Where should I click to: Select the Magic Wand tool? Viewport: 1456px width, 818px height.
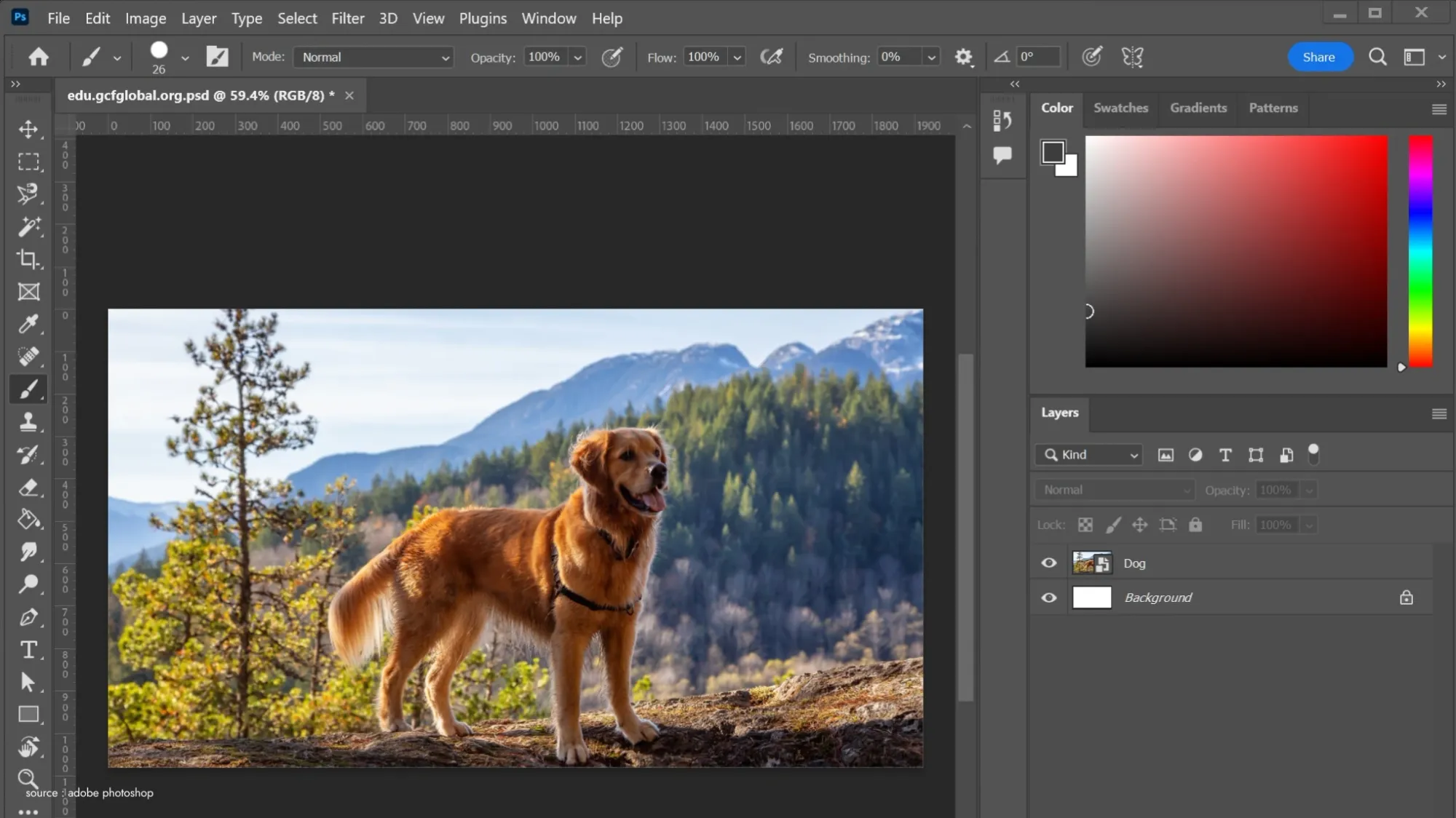pyautogui.click(x=28, y=226)
